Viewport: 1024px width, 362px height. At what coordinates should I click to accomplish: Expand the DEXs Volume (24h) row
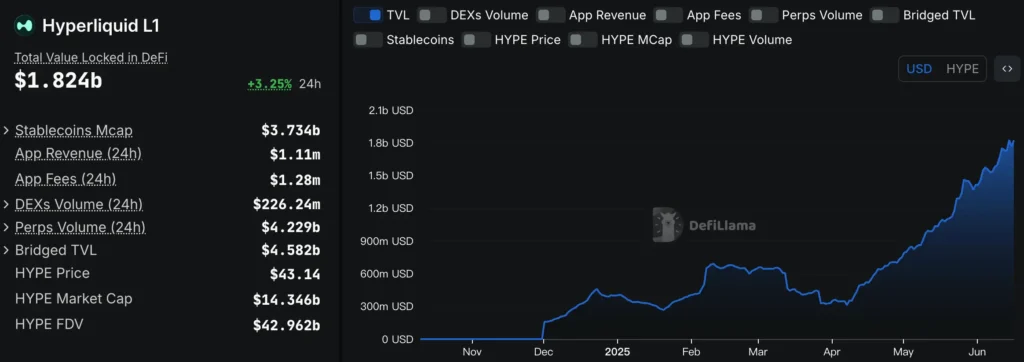7,205
